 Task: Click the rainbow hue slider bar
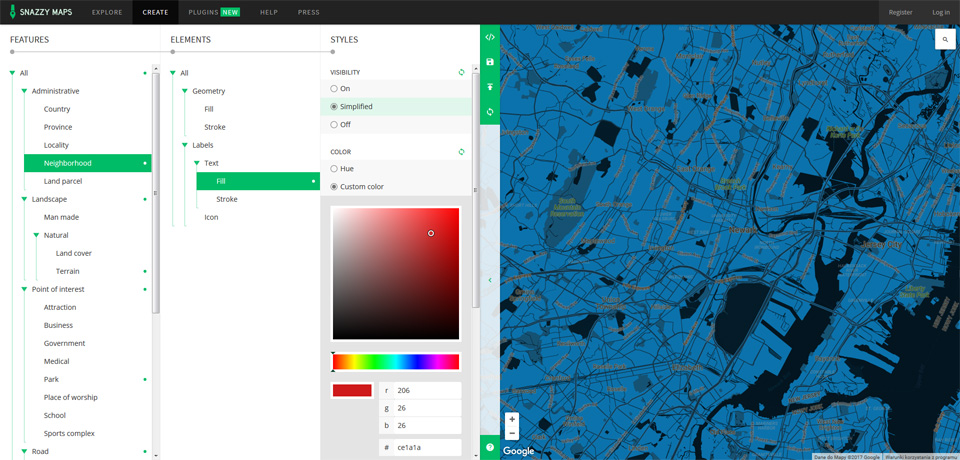coord(396,362)
